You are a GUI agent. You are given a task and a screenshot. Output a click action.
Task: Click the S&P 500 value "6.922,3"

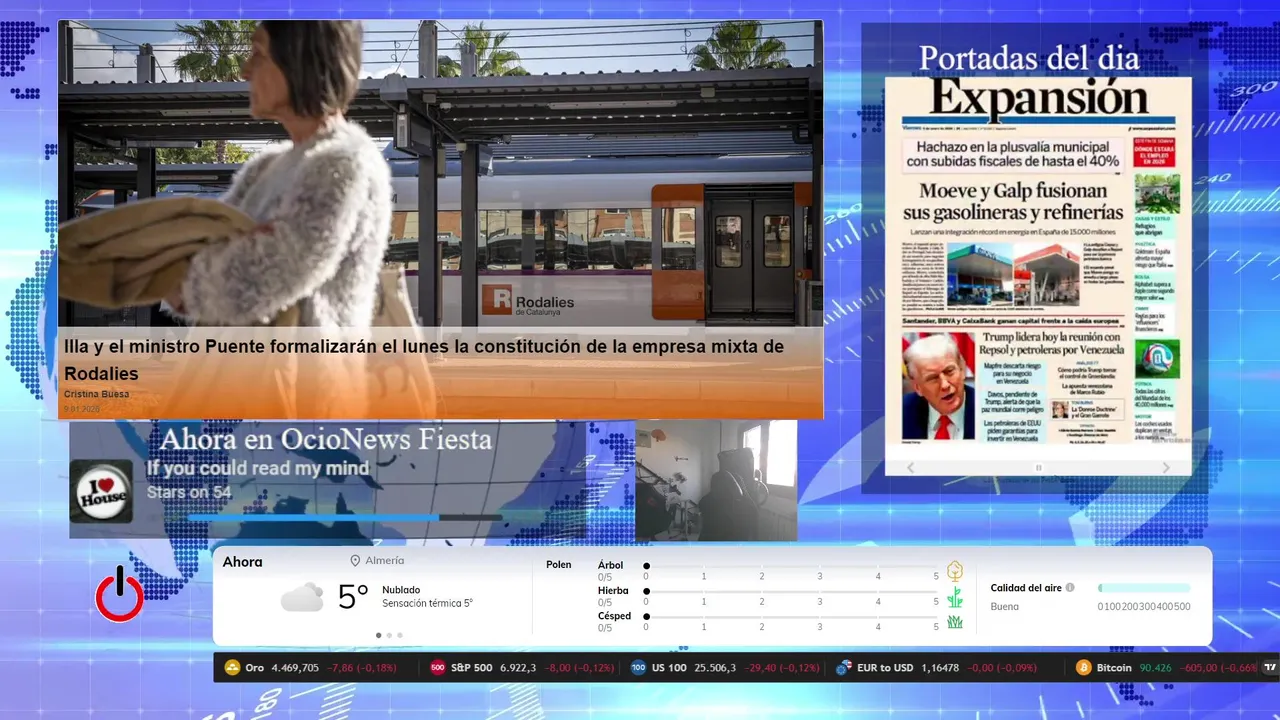pos(518,667)
